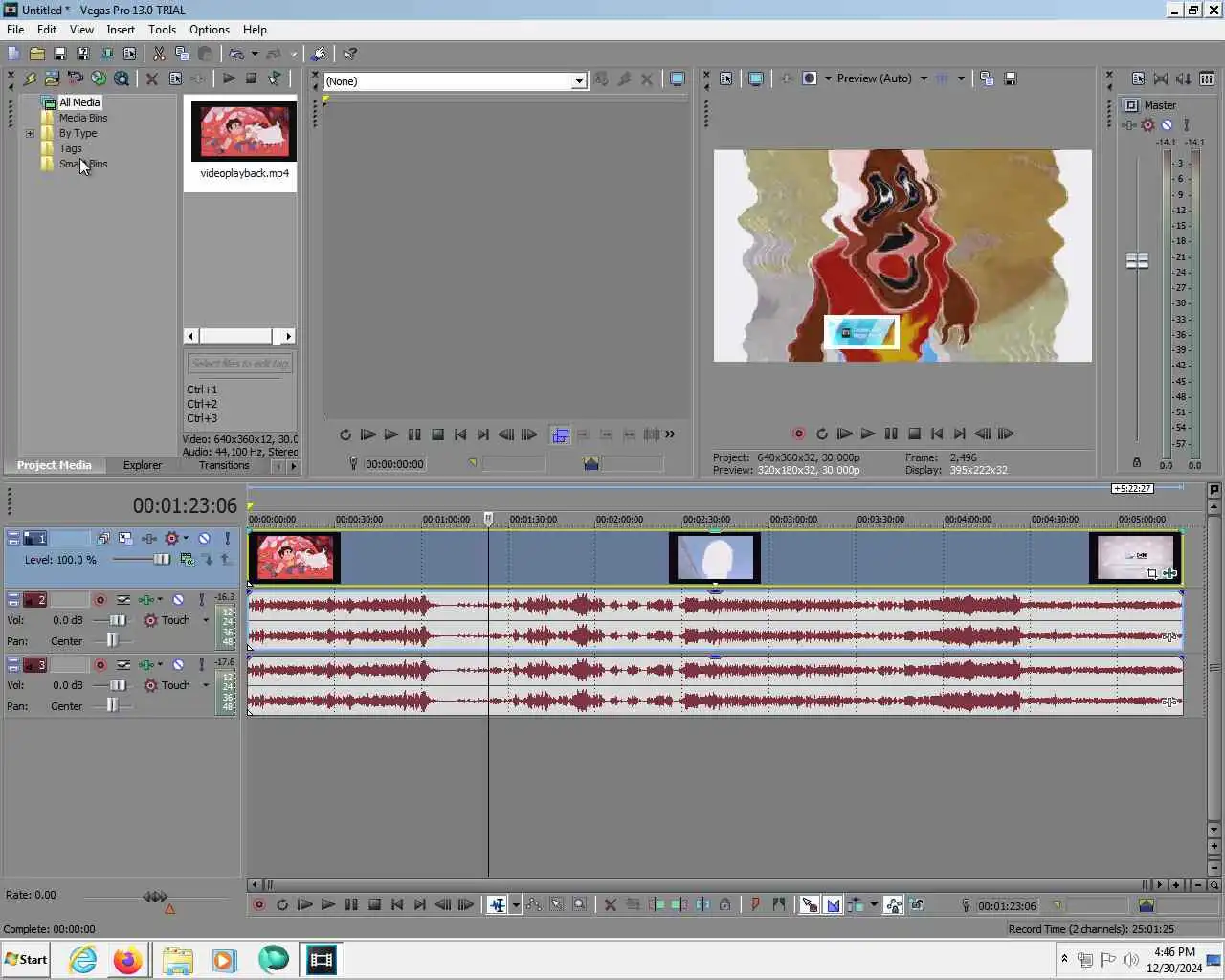1225x980 pixels.
Task: Click the Split event icon in timeline toolbar
Action: 702,904
